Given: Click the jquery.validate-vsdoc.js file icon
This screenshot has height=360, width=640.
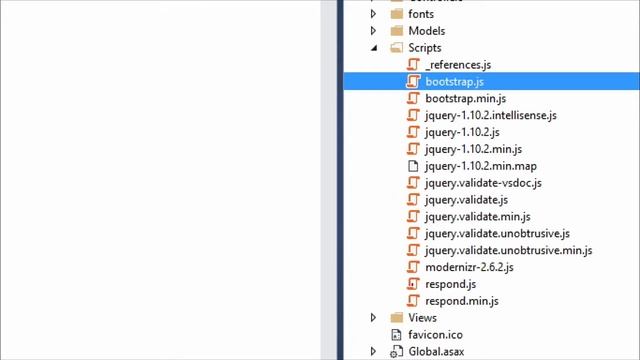Looking at the screenshot, I should pos(413,183).
